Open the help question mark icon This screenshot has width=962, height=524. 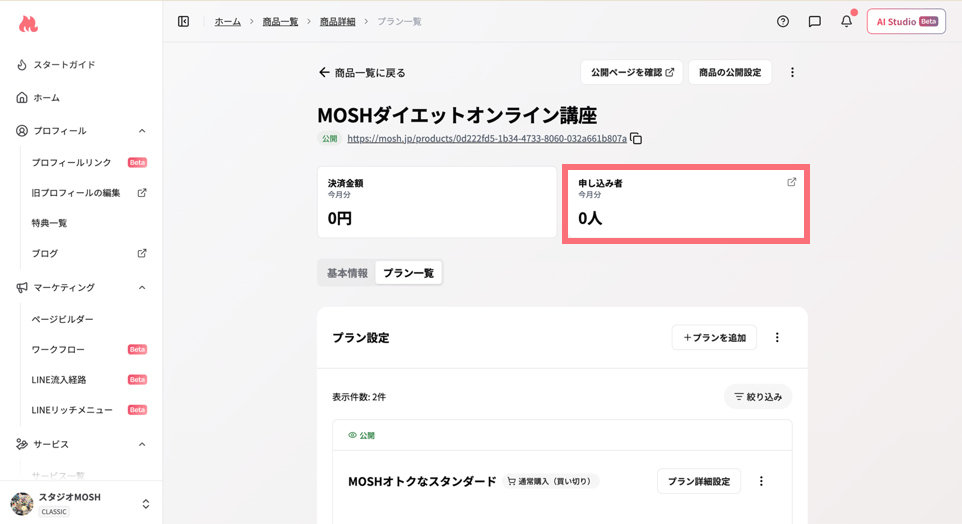[783, 21]
